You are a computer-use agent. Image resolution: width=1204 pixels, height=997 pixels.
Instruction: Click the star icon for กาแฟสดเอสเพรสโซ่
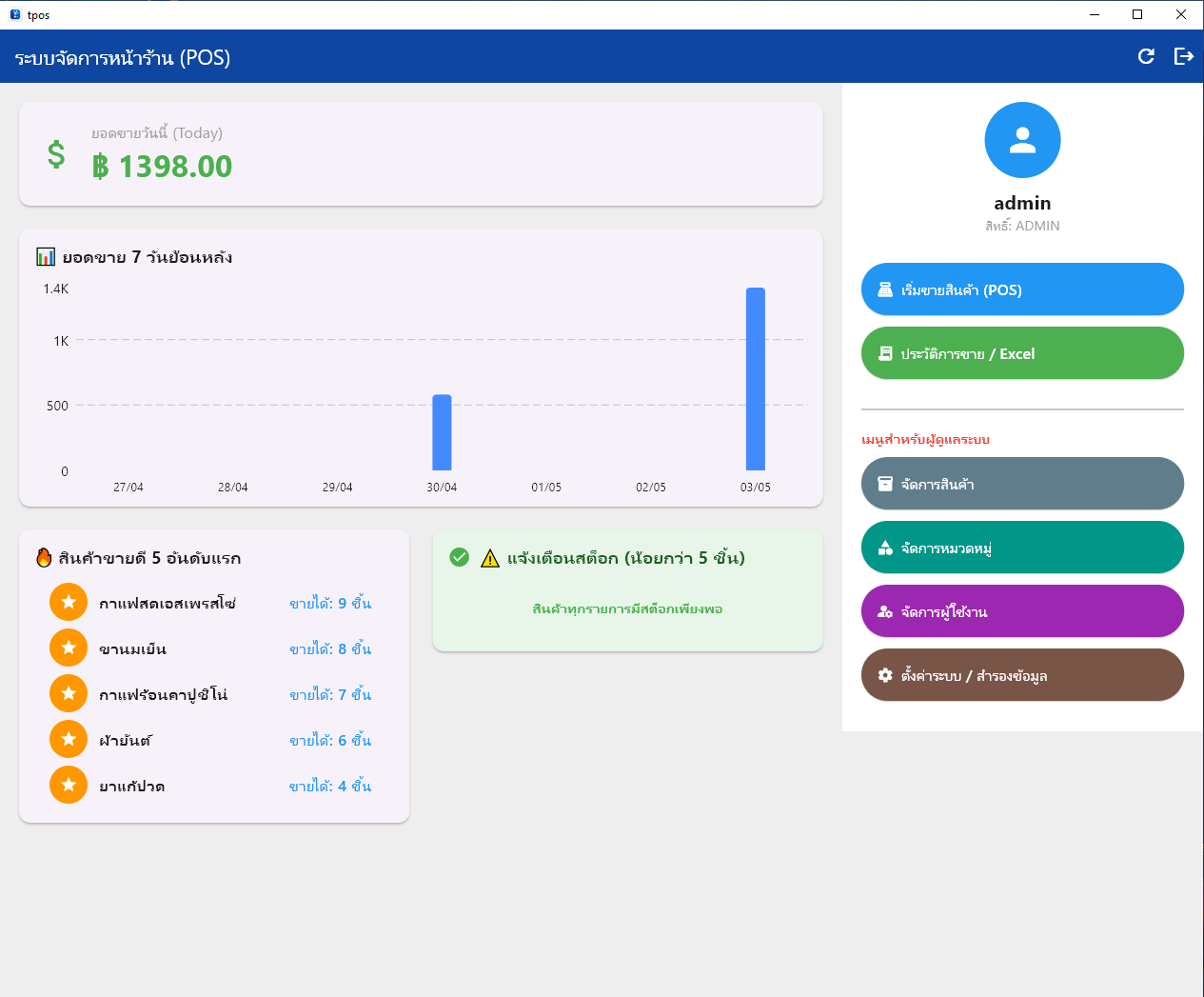(69, 602)
